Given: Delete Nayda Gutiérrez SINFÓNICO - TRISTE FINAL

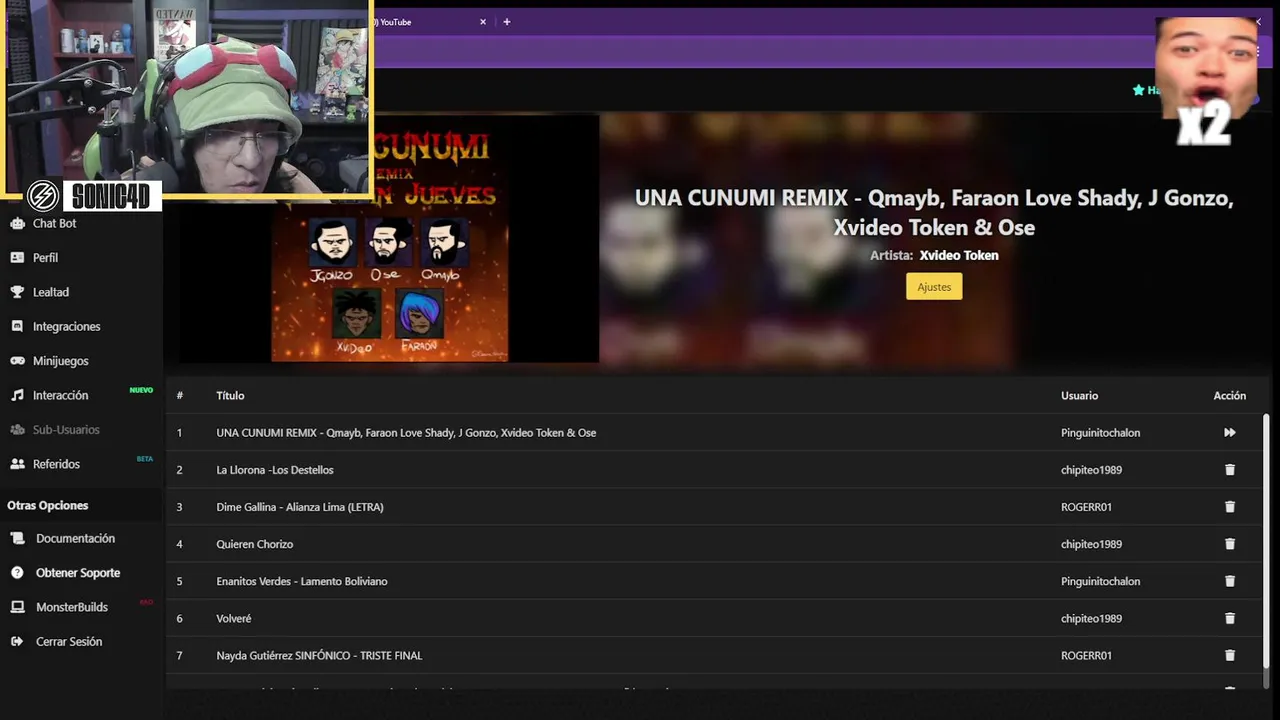Looking at the screenshot, I should point(1230,655).
